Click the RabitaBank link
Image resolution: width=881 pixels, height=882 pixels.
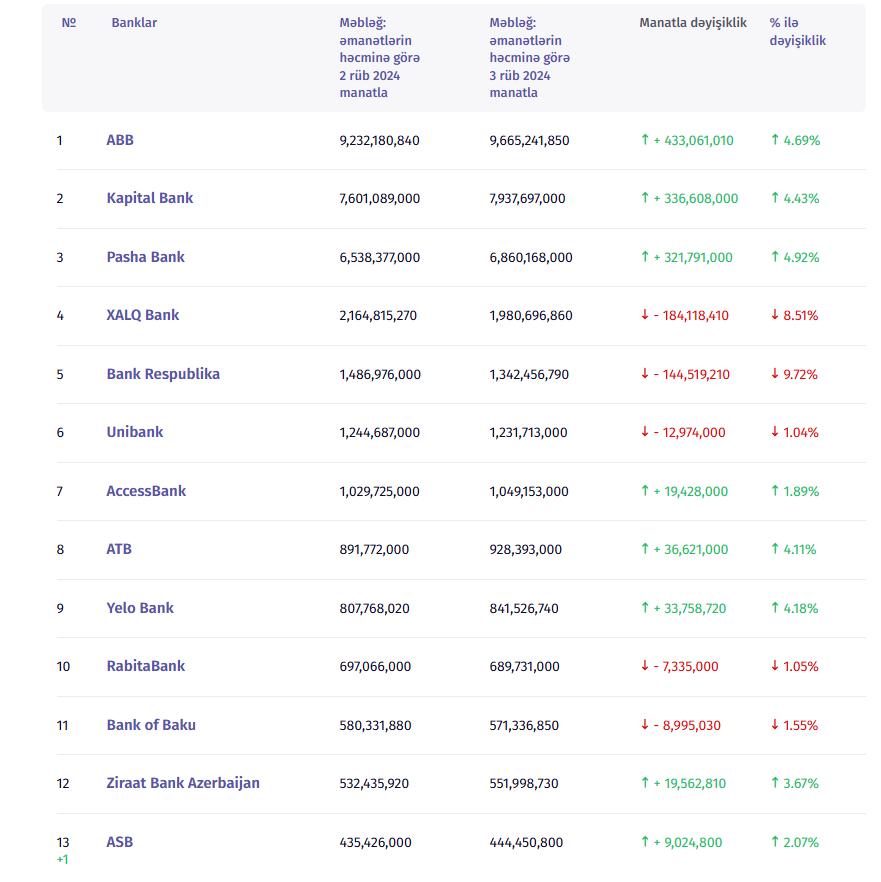(x=146, y=666)
